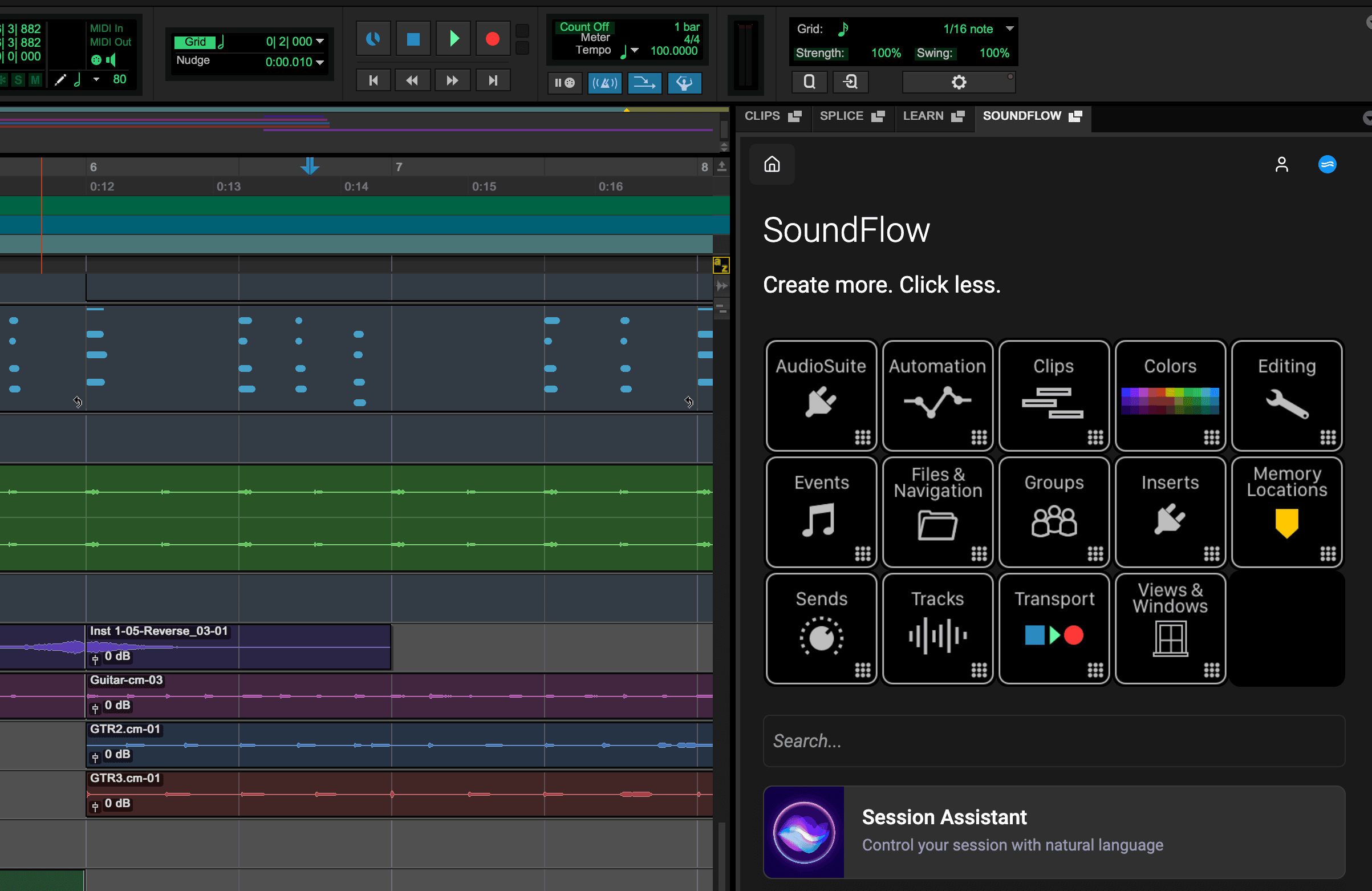
Task: Click the SoundFlow search field
Action: click(x=1054, y=740)
